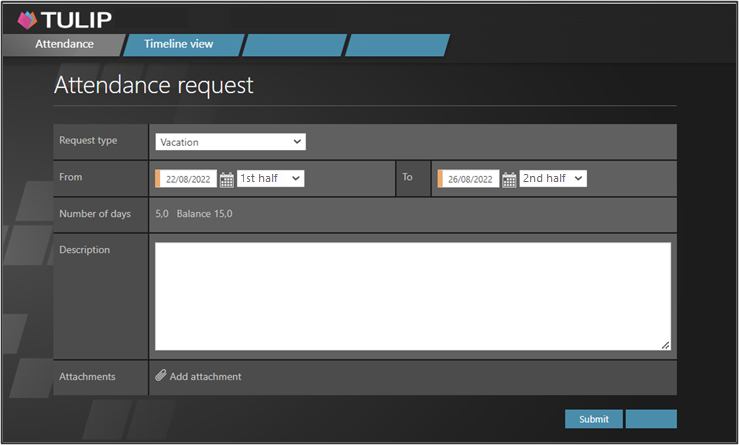This screenshot has width=739, height=445.
Task: Select the blank tab after Timeline view
Action: click(293, 45)
